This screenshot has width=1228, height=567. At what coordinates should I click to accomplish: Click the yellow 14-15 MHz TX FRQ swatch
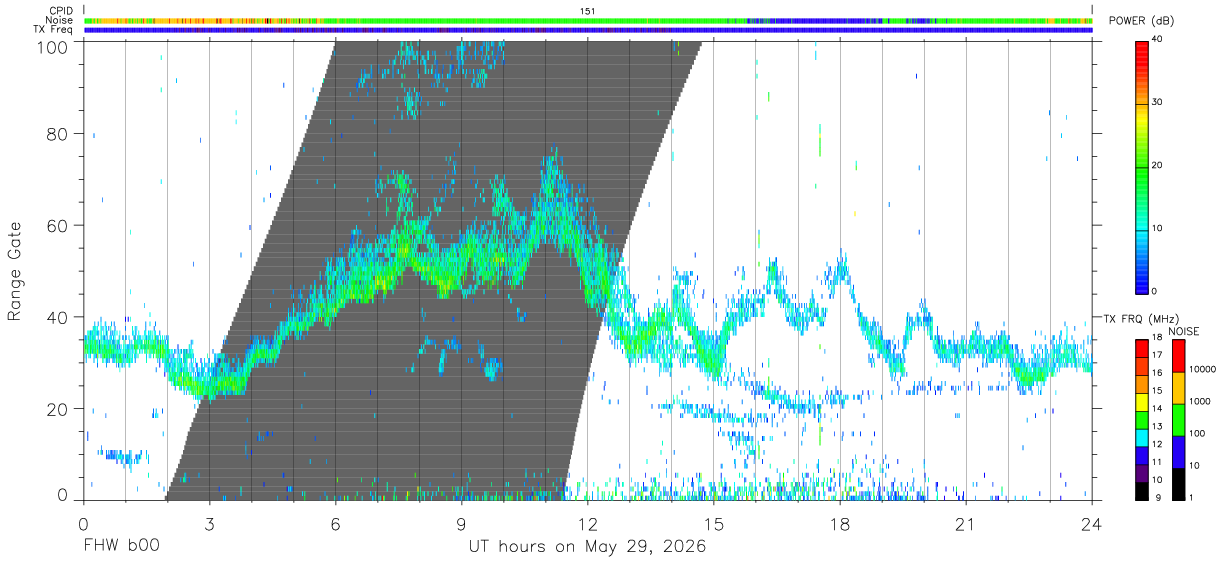pyautogui.click(x=1142, y=402)
